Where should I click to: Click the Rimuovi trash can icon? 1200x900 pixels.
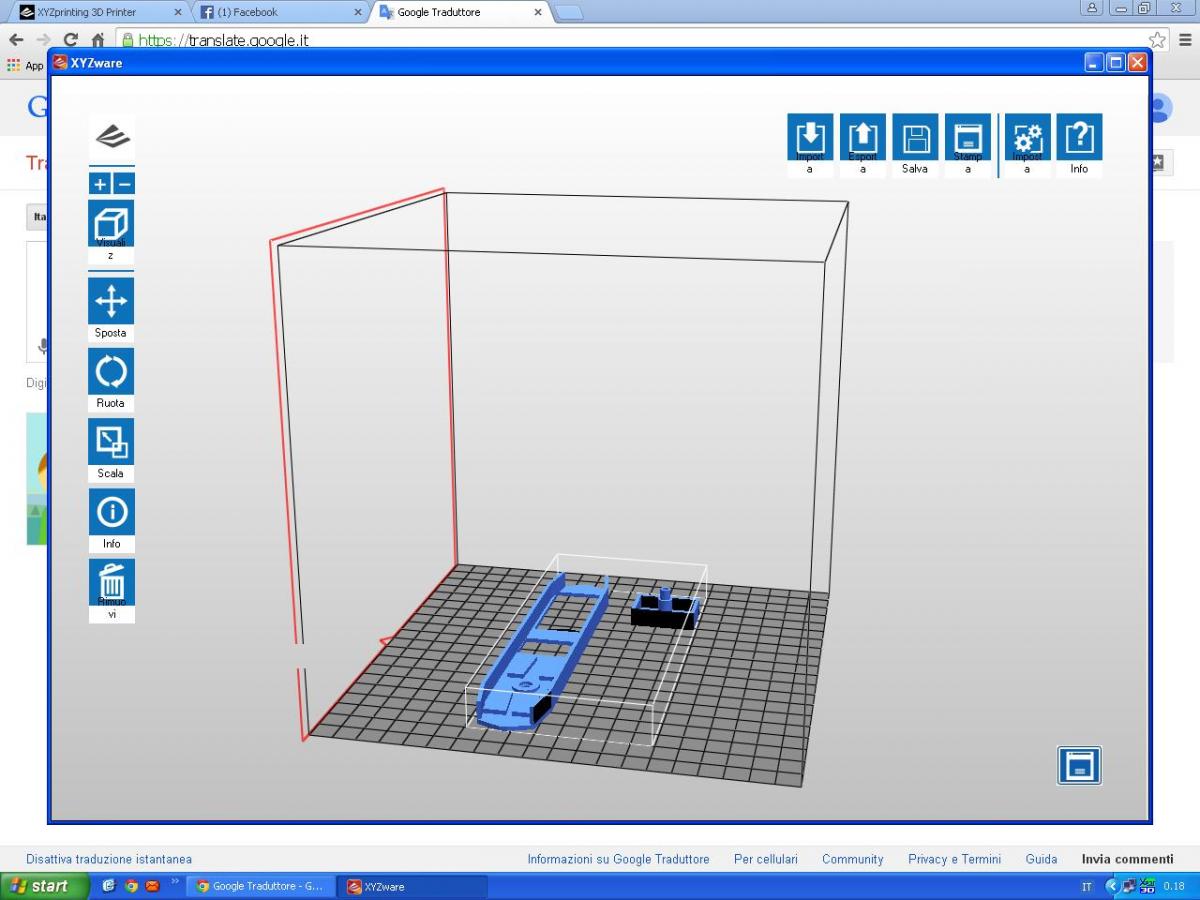[x=111, y=582]
